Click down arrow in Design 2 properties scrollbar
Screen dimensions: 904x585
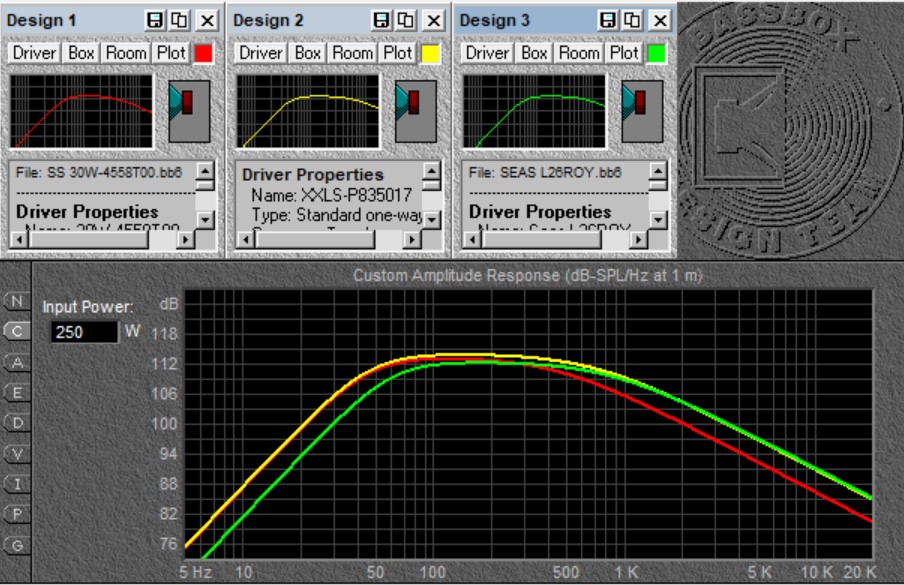pyautogui.click(x=432, y=220)
